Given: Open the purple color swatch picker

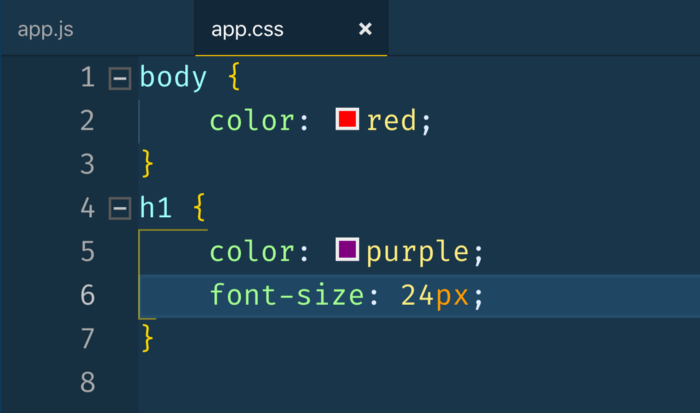Looking at the screenshot, I should 347,251.
